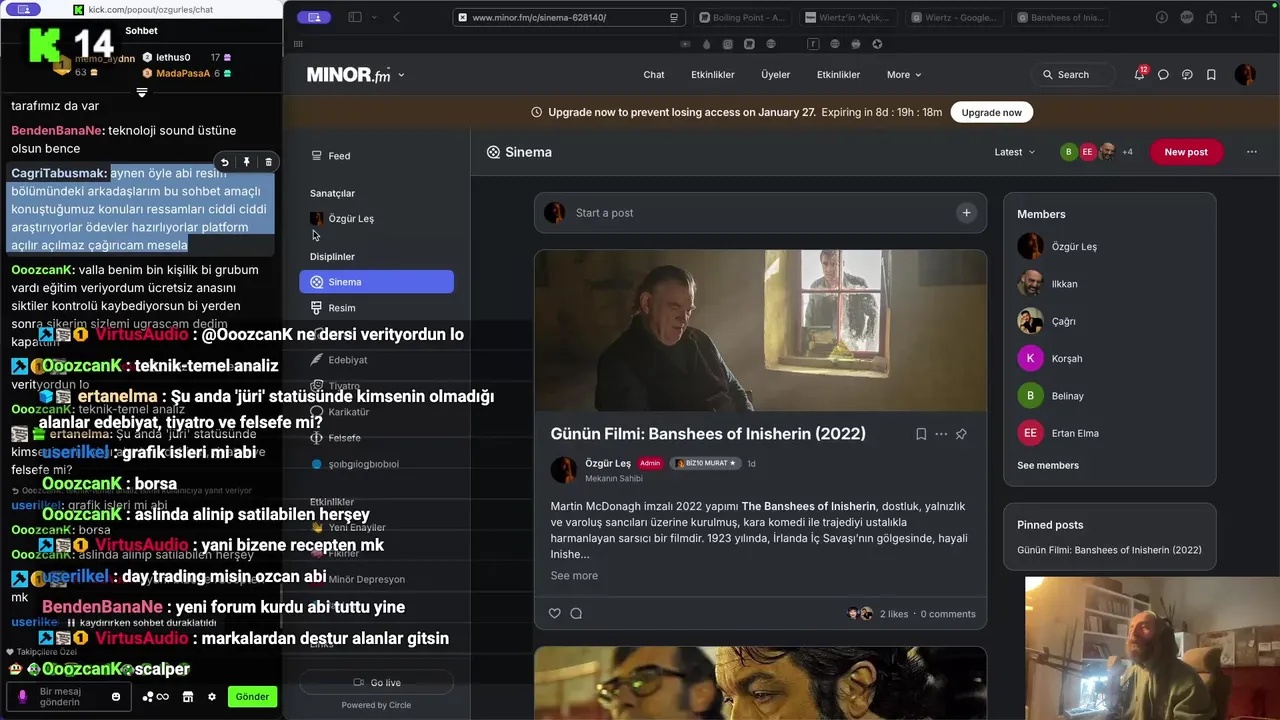Screen dimensions: 1280x720
Task: Open direct messages chat bubble icon
Action: (1163, 75)
